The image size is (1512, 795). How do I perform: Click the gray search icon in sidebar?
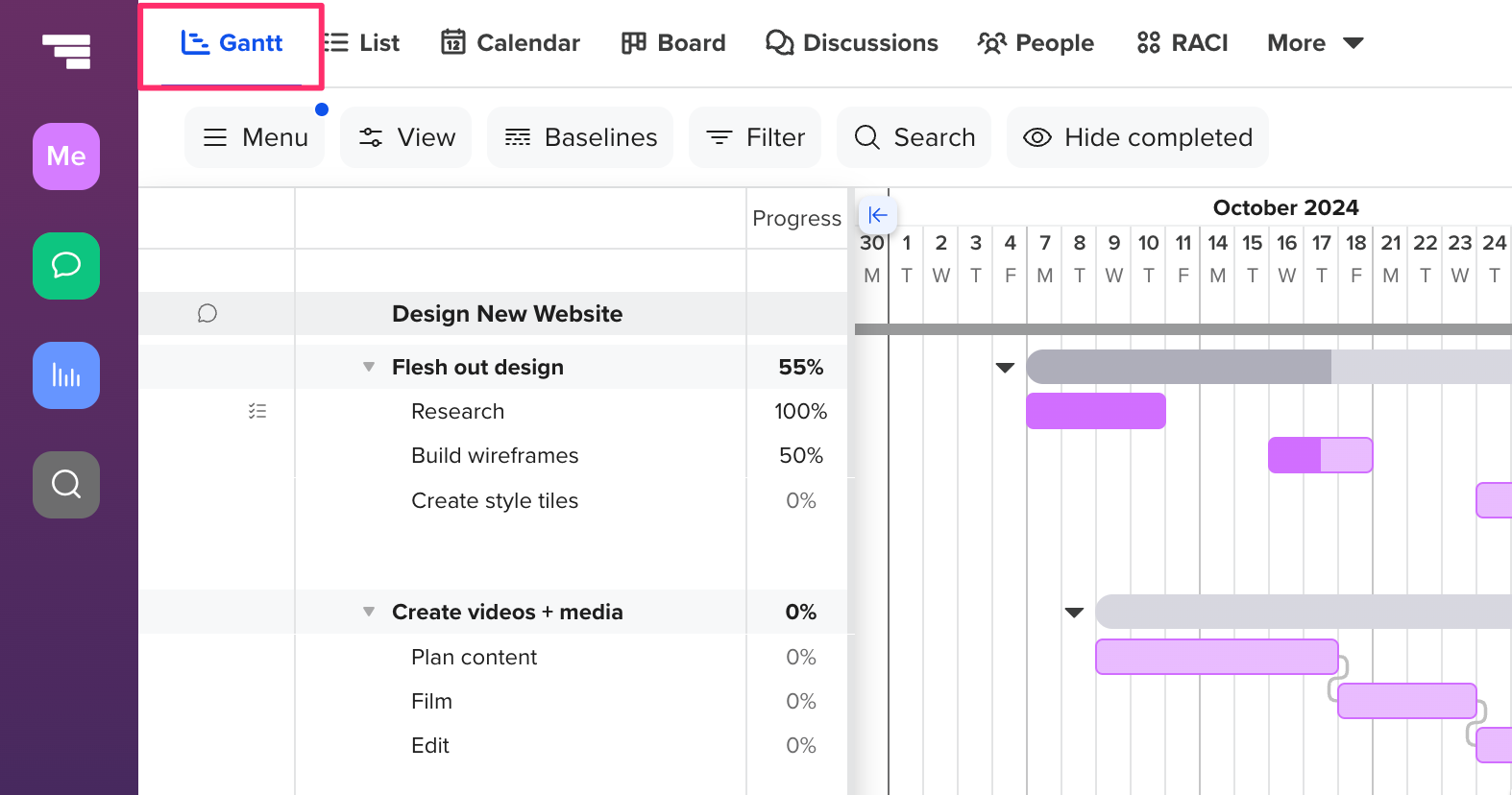click(x=66, y=485)
